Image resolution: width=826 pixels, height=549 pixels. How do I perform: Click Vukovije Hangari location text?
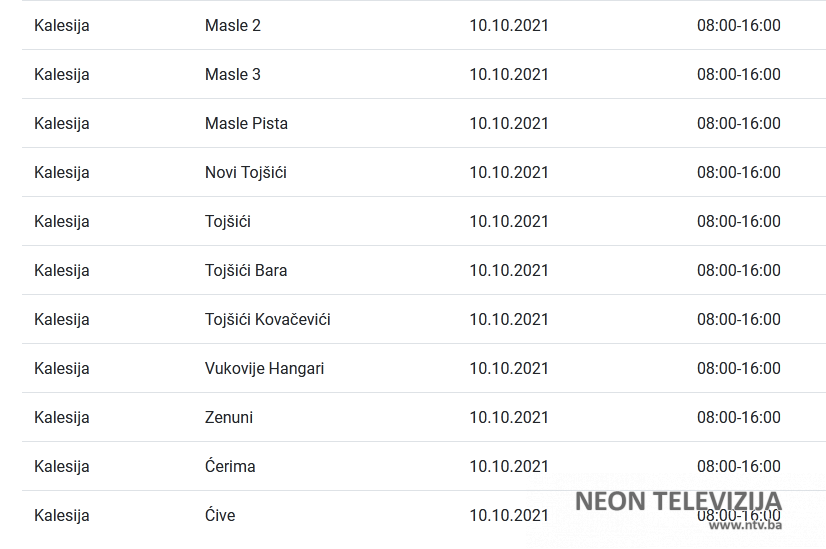264,368
